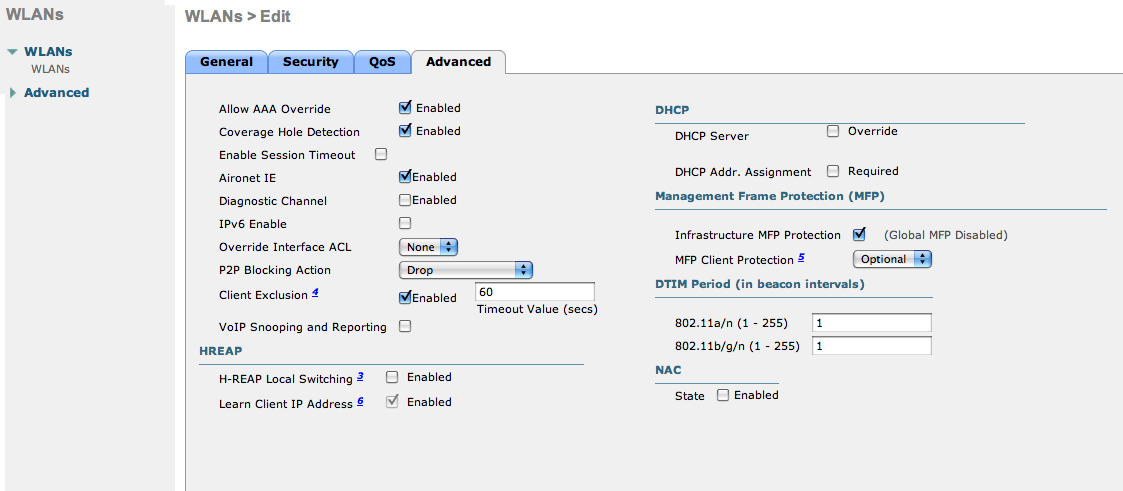Switch to the Security tab
Viewport: 1123px width, 491px height.
tap(310, 62)
